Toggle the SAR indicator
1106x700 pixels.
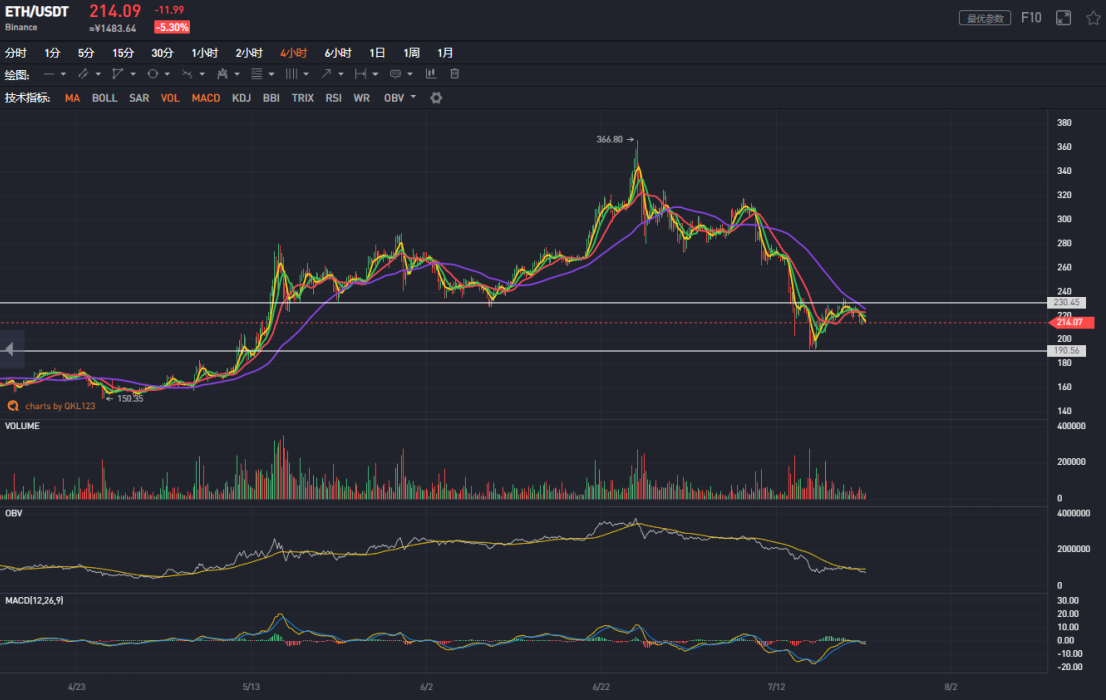(x=139, y=98)
